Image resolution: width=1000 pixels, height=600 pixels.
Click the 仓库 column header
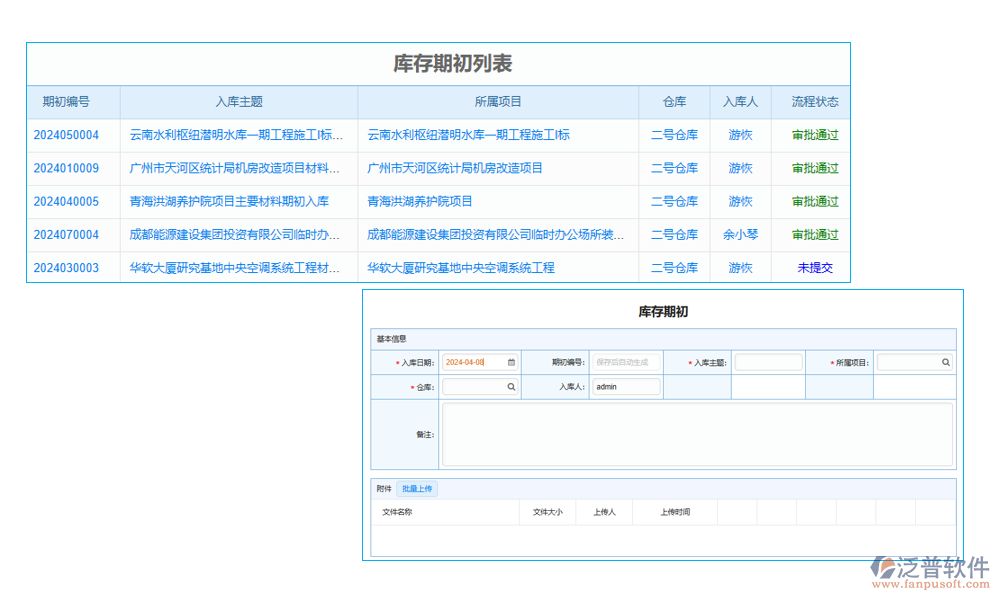click(674, 101)
